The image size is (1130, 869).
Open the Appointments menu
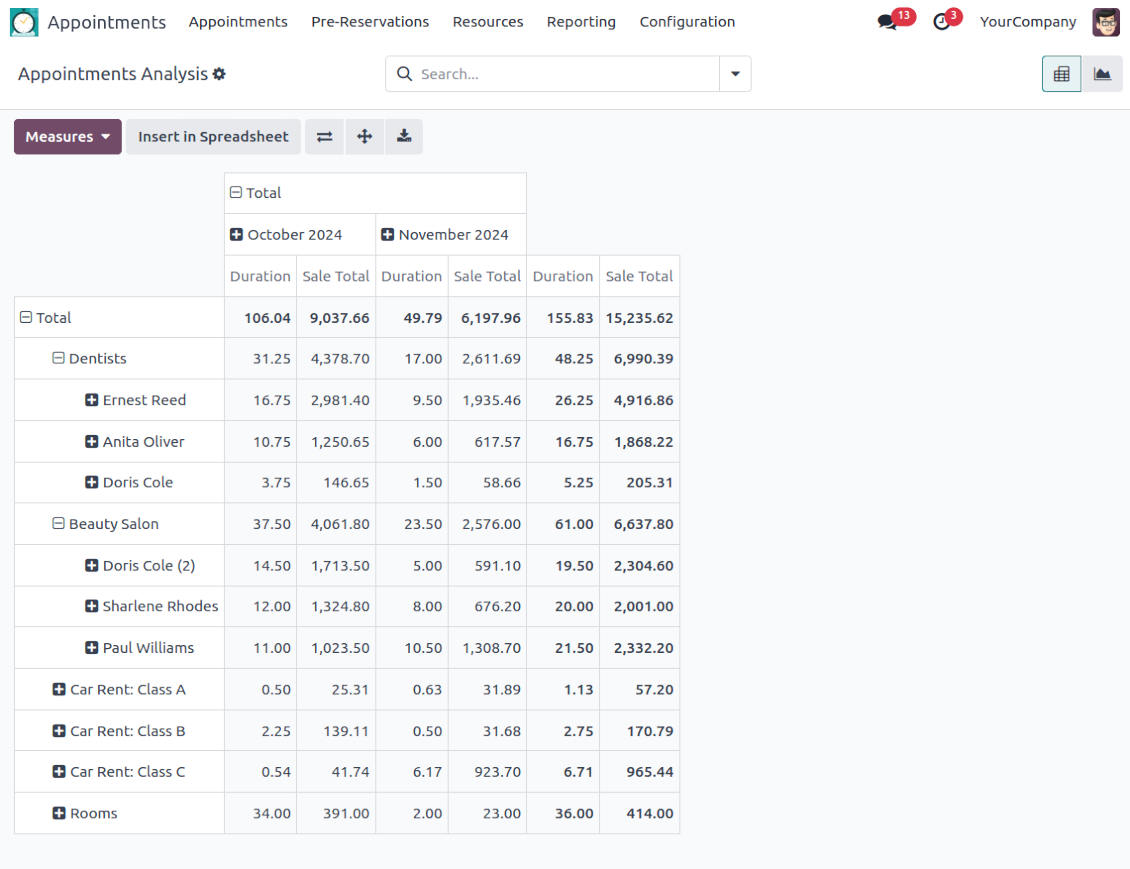(238, 22)
